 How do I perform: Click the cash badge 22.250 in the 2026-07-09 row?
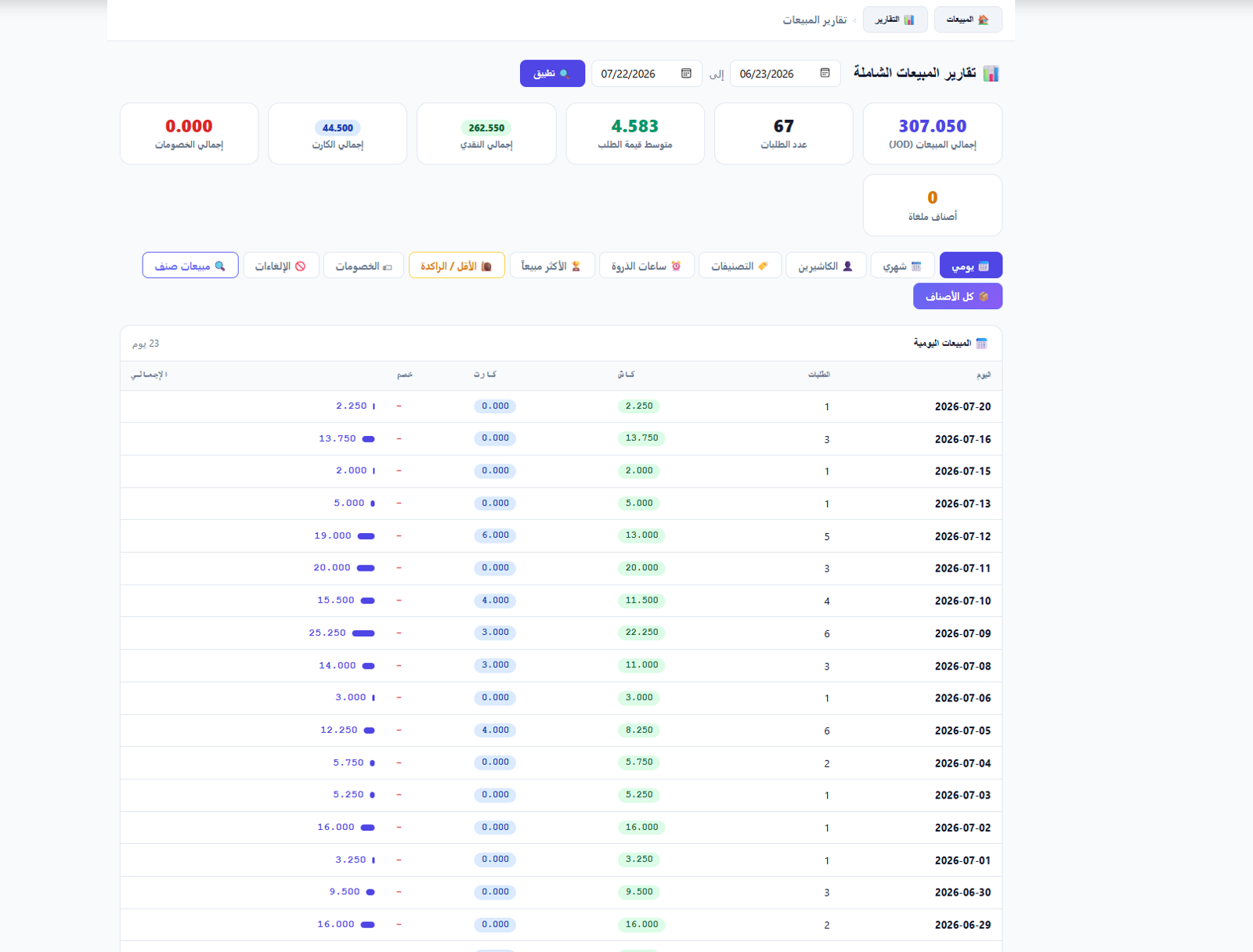pyautogui.click(x=641, y=633)
